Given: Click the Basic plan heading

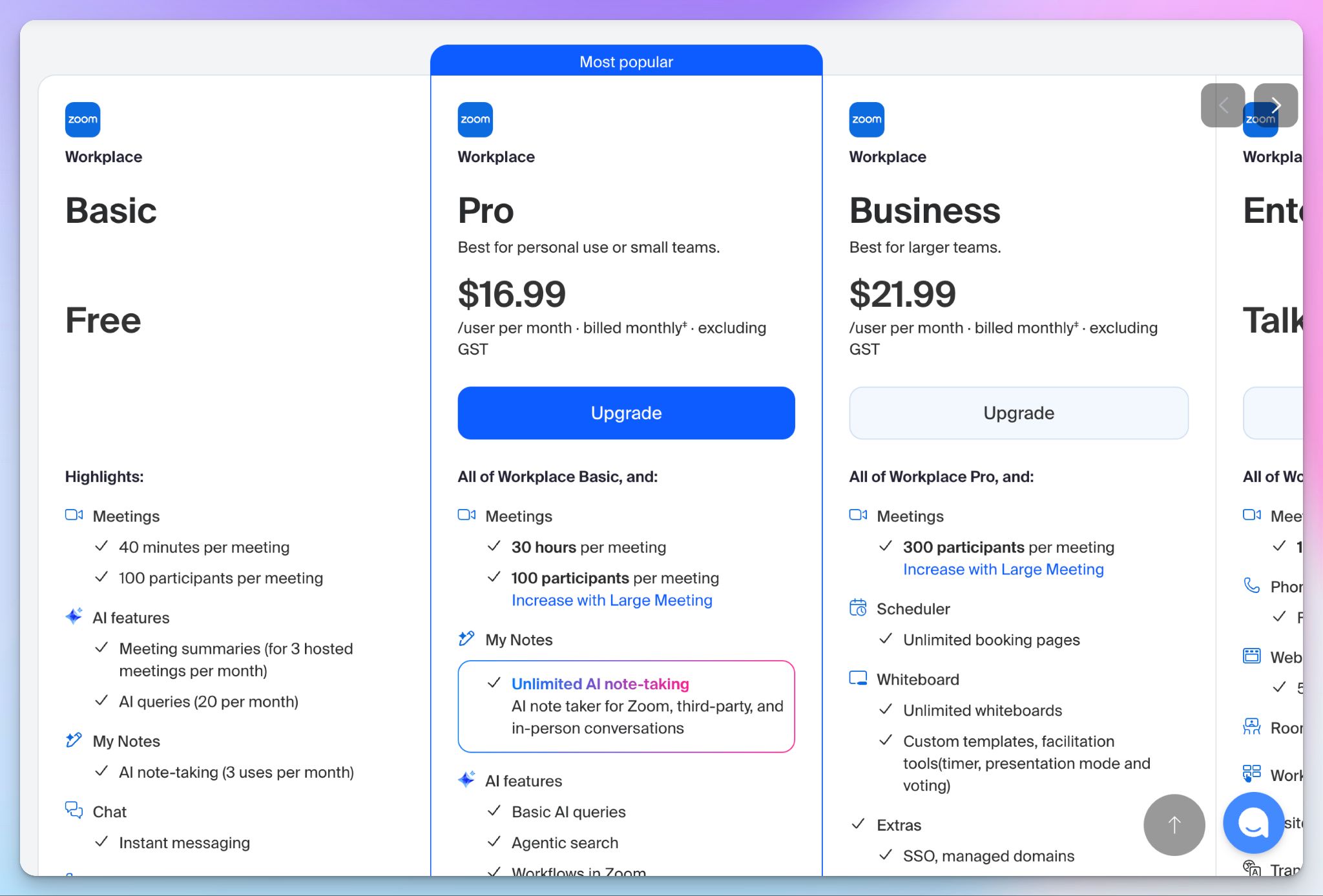Looking at the screenshot, I should click(x=111, y=211).
